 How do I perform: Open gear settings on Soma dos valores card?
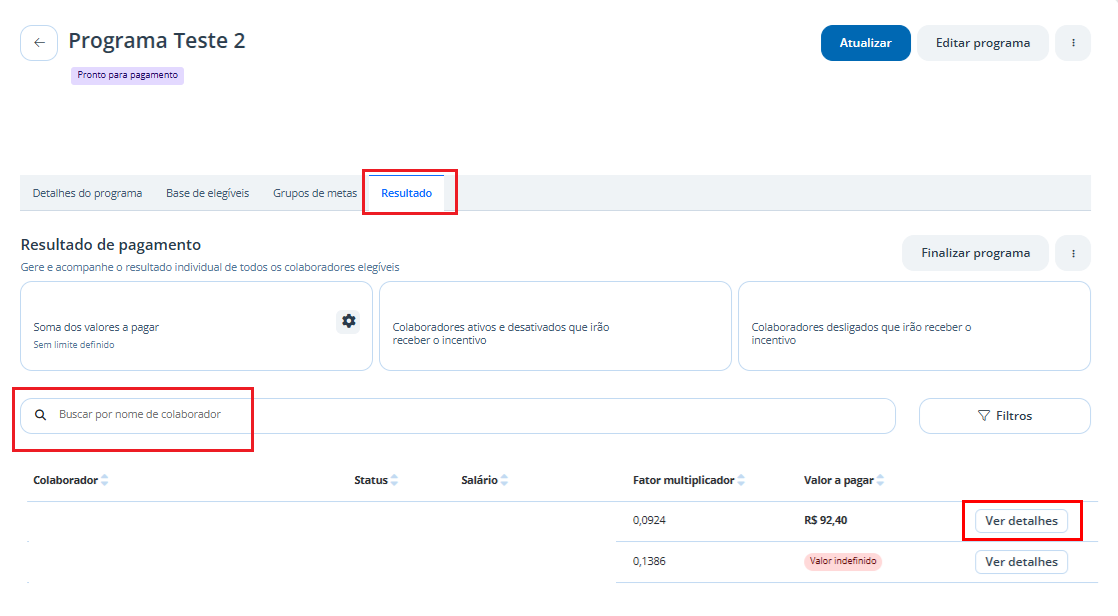tap(349, 321)
